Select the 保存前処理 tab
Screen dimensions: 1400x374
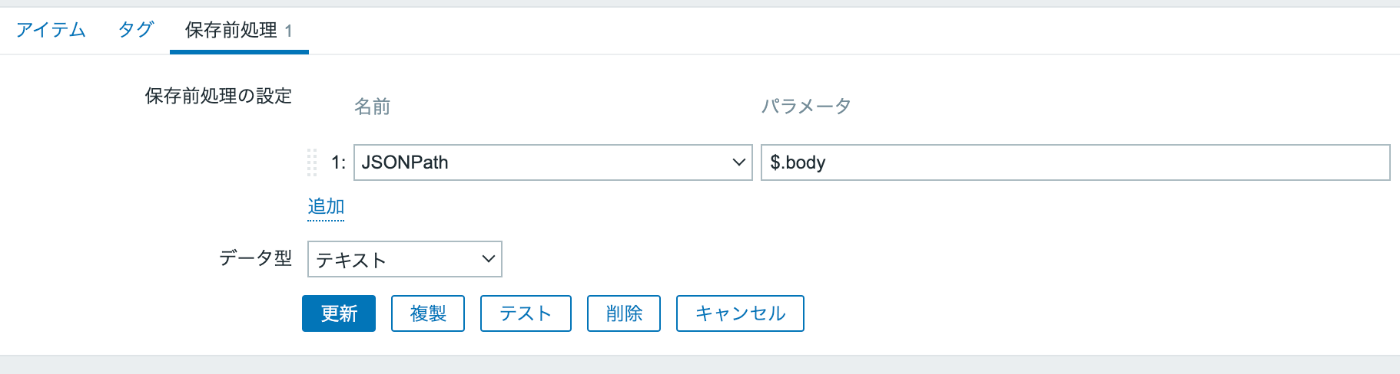239,30
